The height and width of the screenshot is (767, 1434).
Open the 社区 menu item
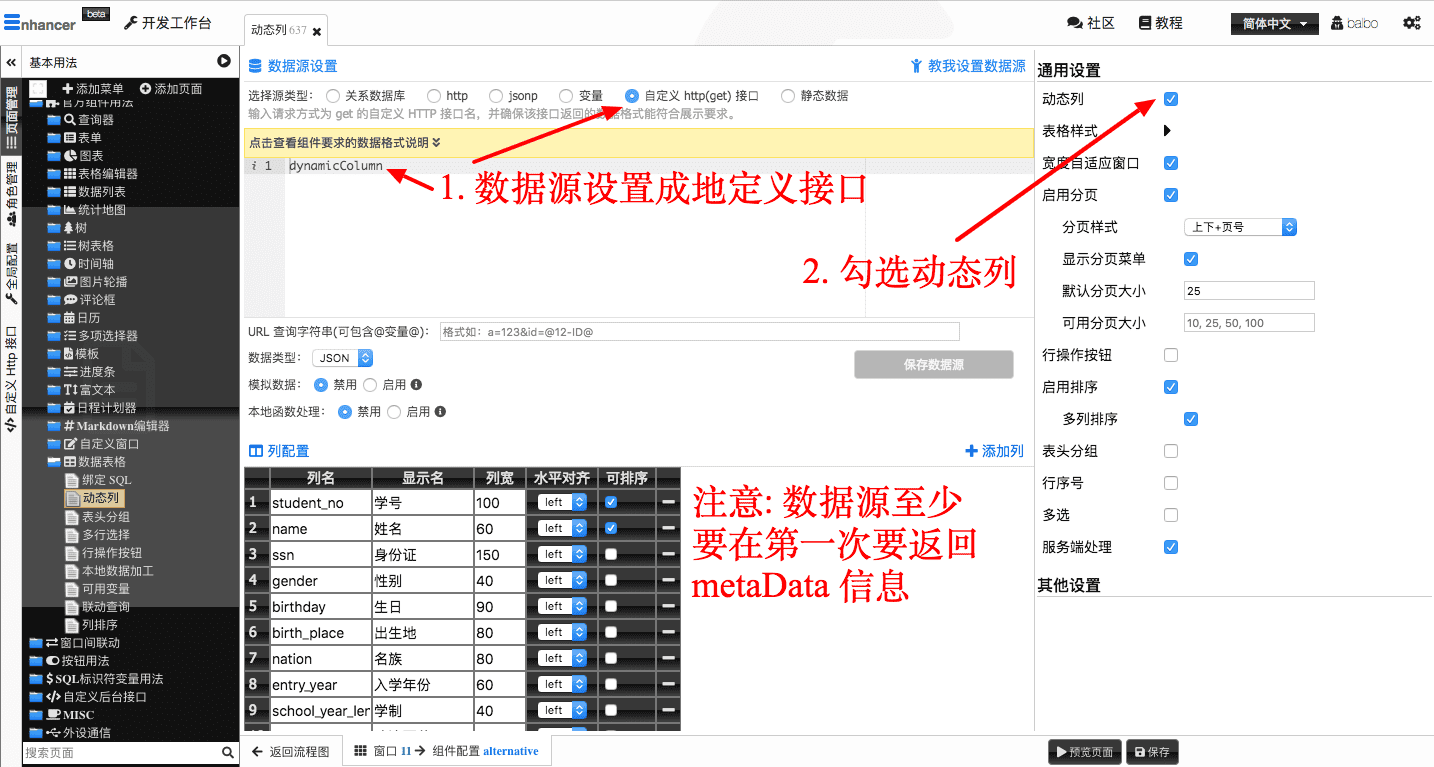pos(1091,23)
